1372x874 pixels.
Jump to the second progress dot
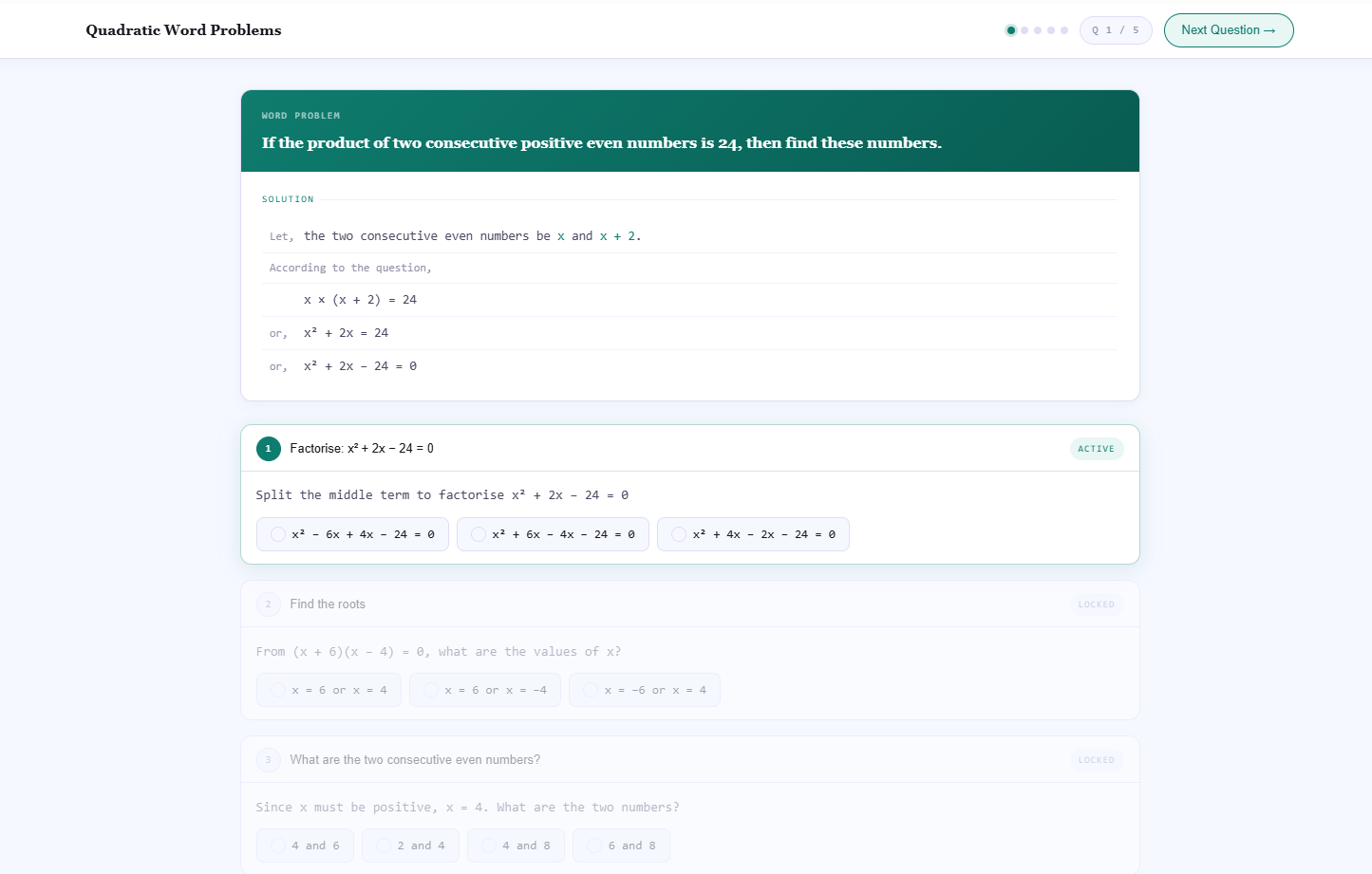[x=1024, y=30]
